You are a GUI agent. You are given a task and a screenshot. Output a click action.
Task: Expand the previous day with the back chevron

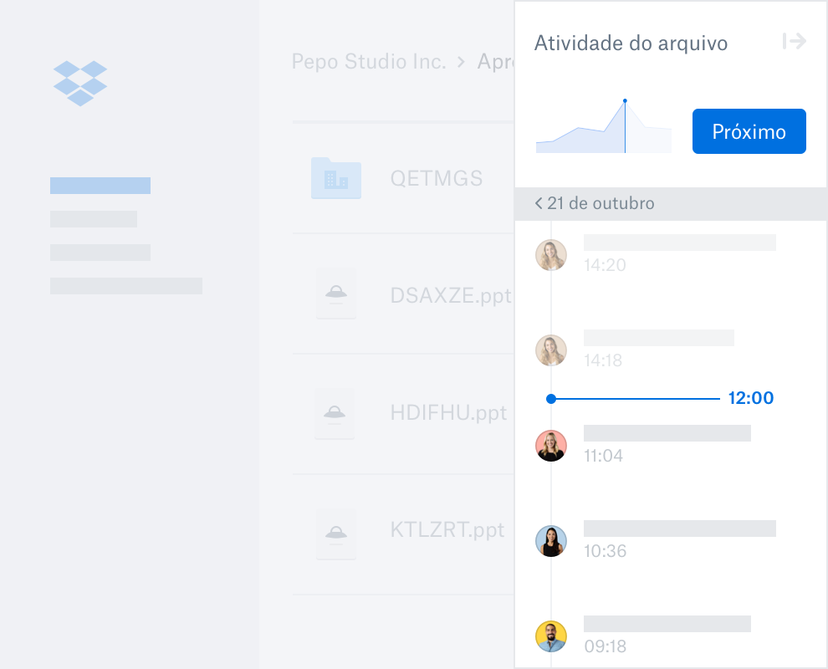pyautogui.click(x=540, y=203)
